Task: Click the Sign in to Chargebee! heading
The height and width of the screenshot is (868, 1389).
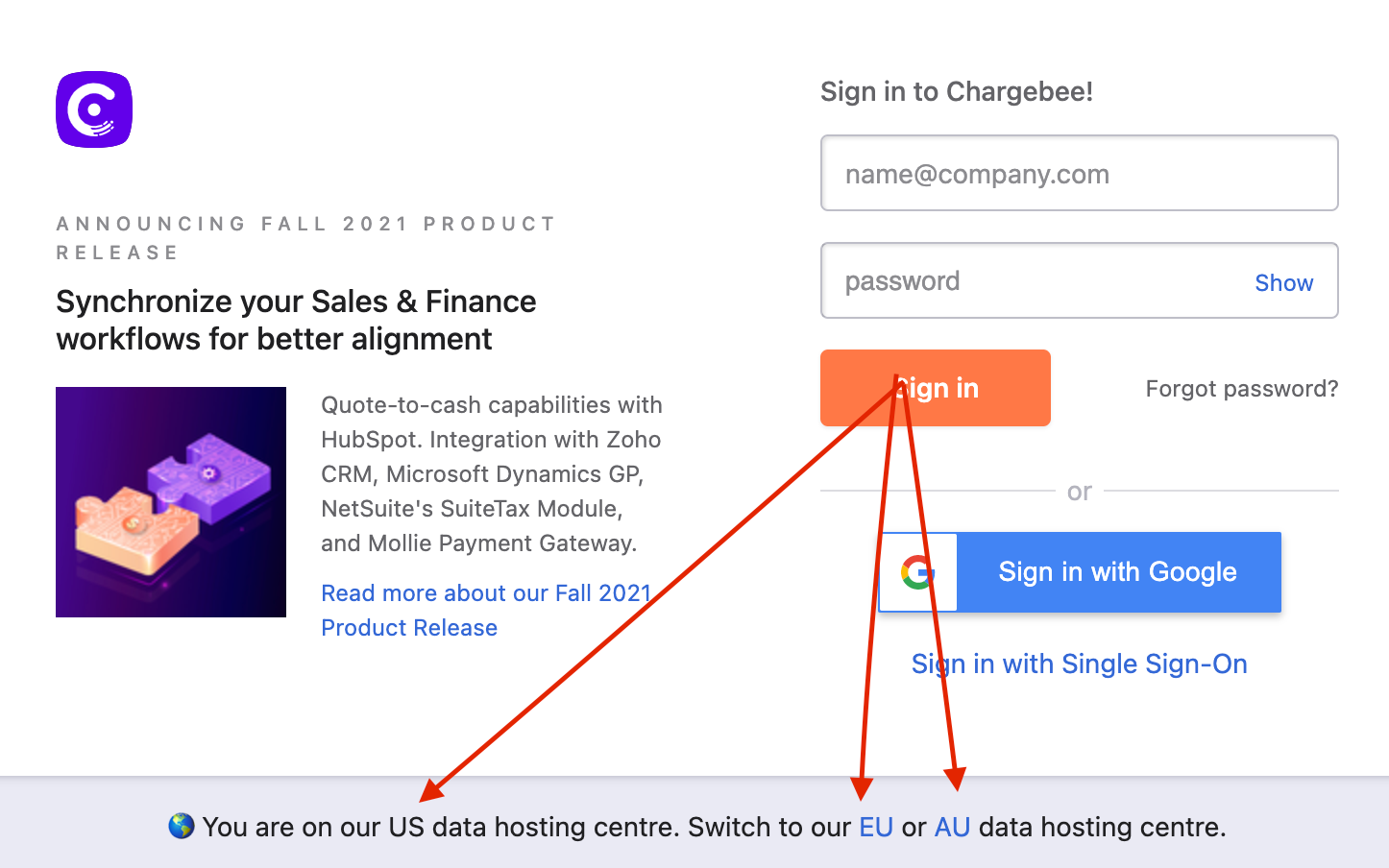Action: 956,92
